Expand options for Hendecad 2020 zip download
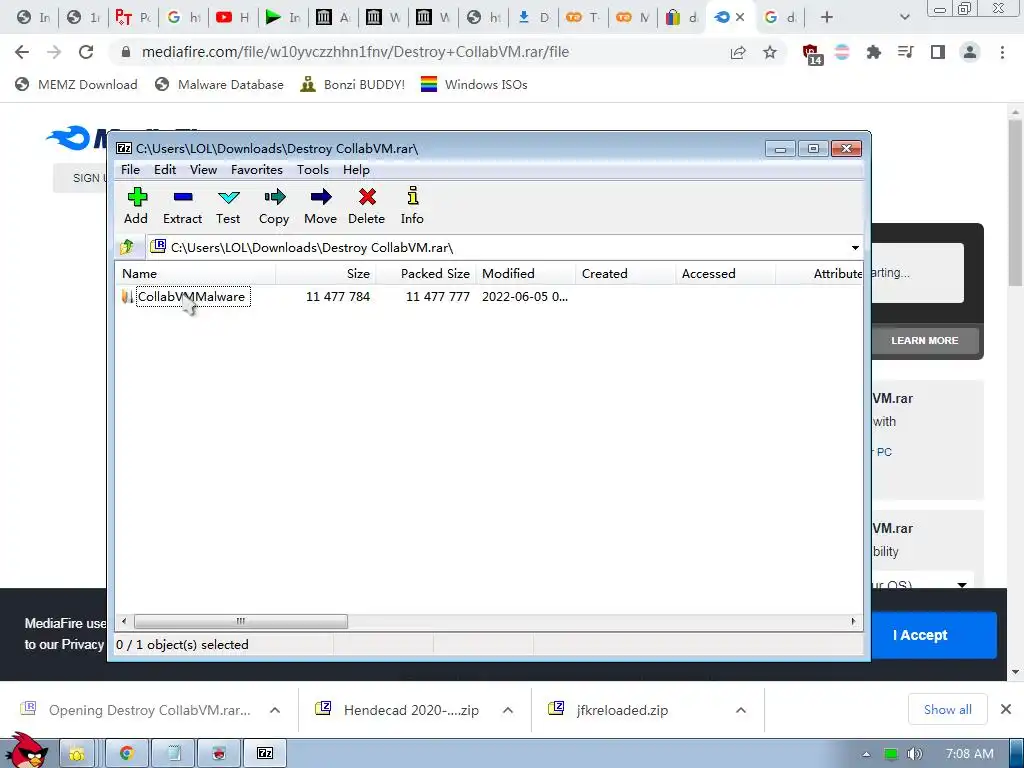Screen dimensions: 1024x768 [x=508, y=710]
